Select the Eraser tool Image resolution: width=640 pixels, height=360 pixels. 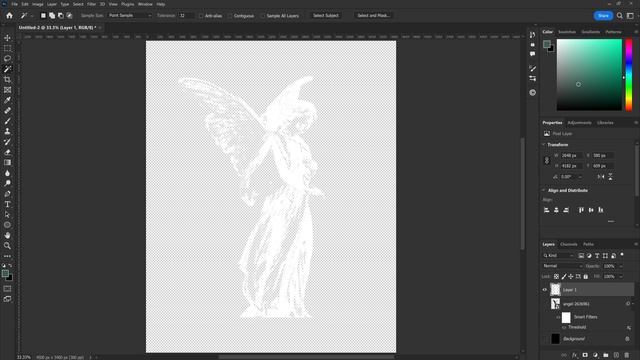click(7, 152)
